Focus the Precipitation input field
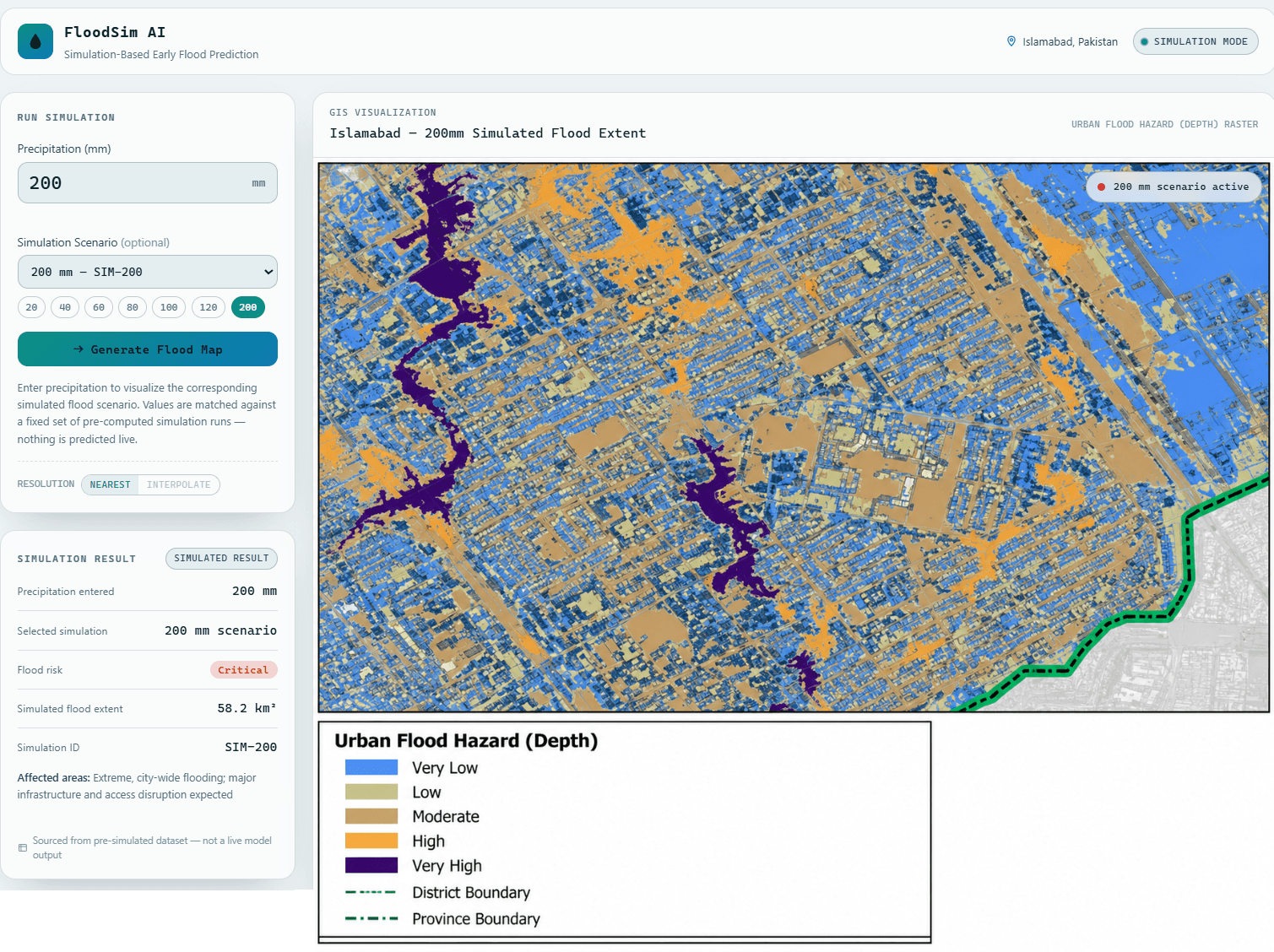 pos(148,183)
